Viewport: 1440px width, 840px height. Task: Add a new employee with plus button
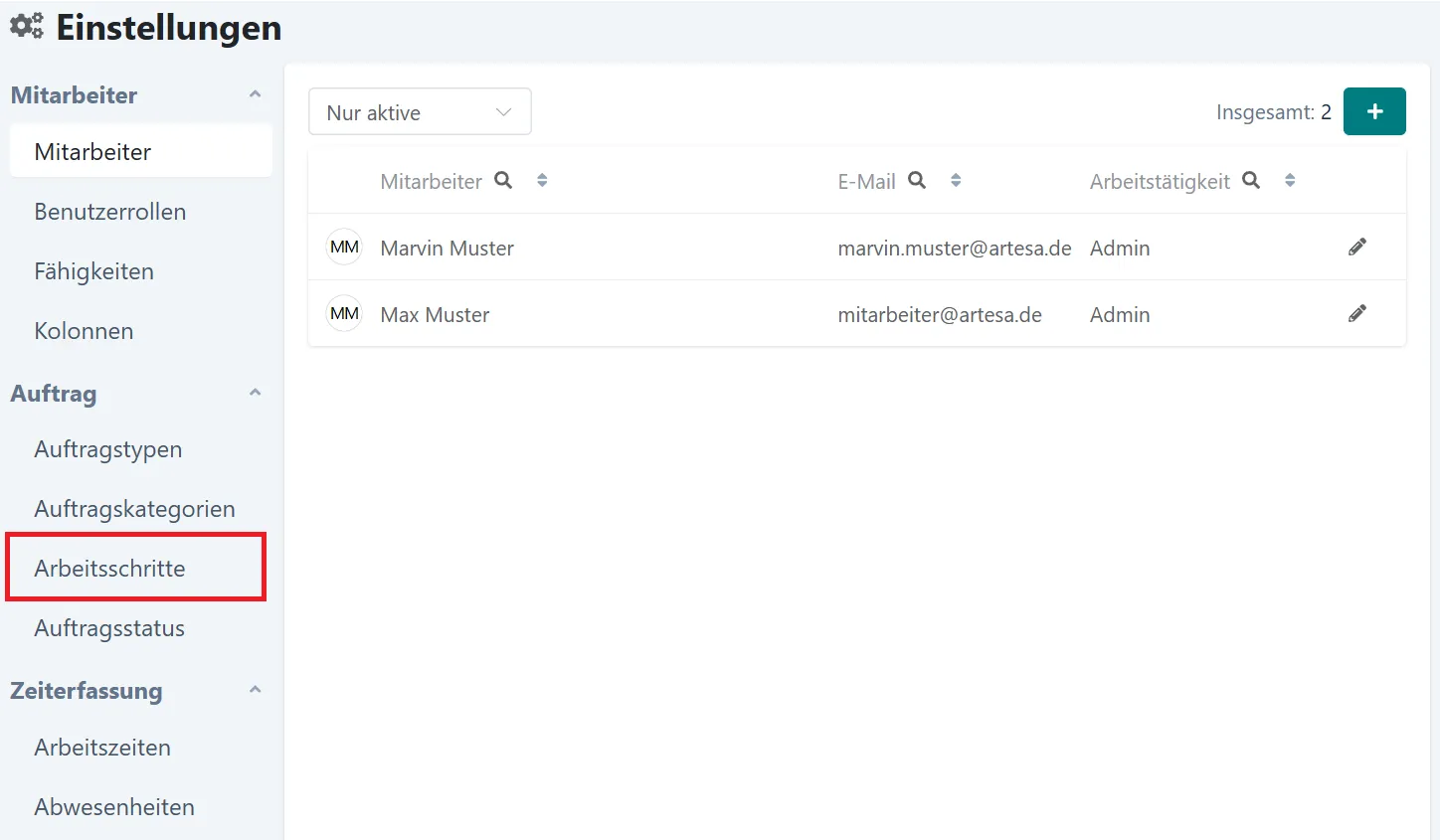[x=1374, y=111]
